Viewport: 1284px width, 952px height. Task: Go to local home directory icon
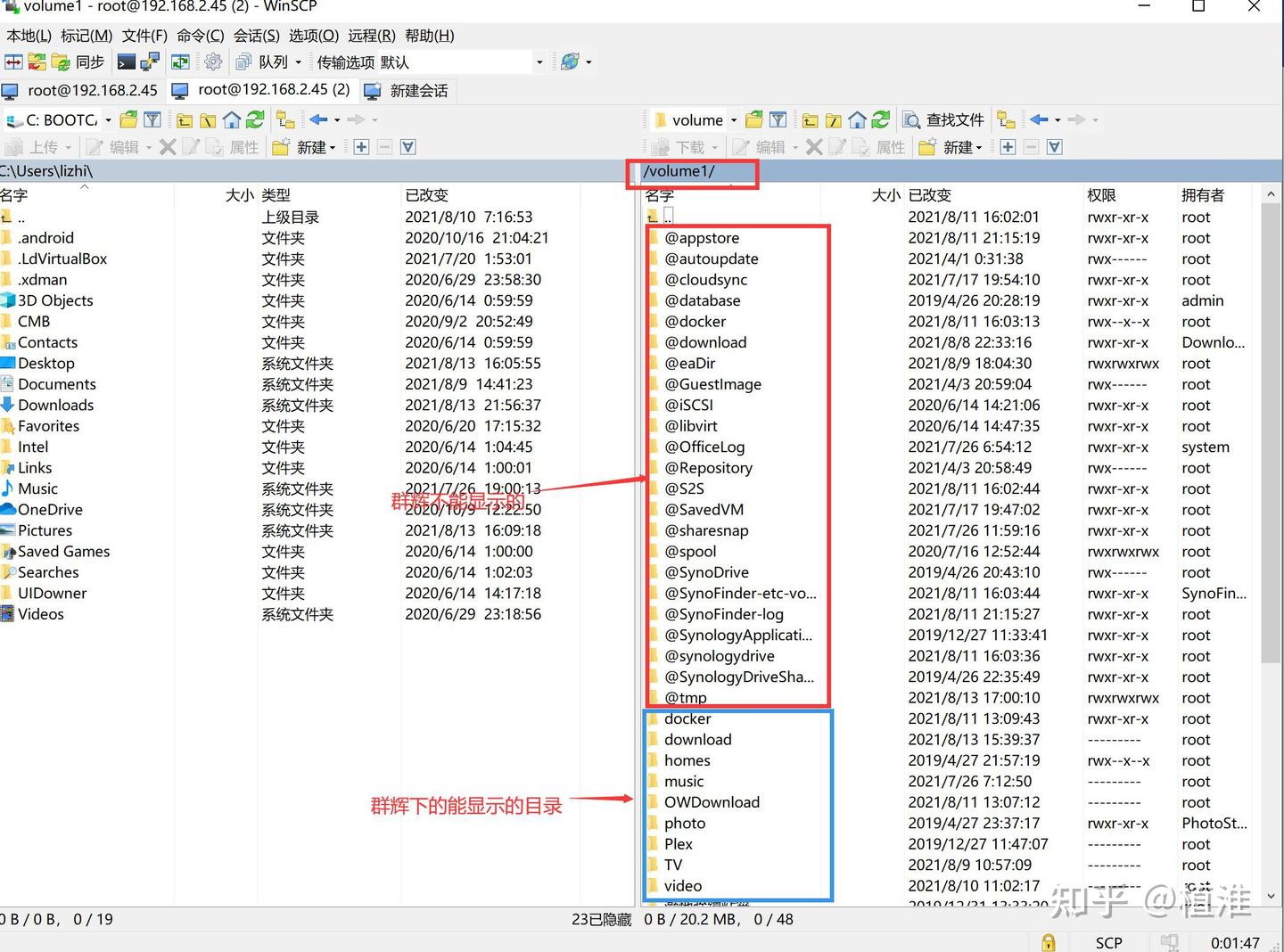[232, 119]
